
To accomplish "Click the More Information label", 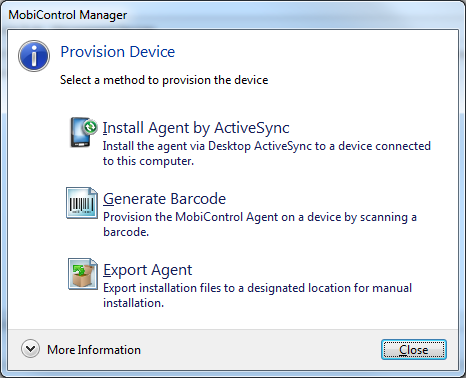I will (x=94, y=350).
